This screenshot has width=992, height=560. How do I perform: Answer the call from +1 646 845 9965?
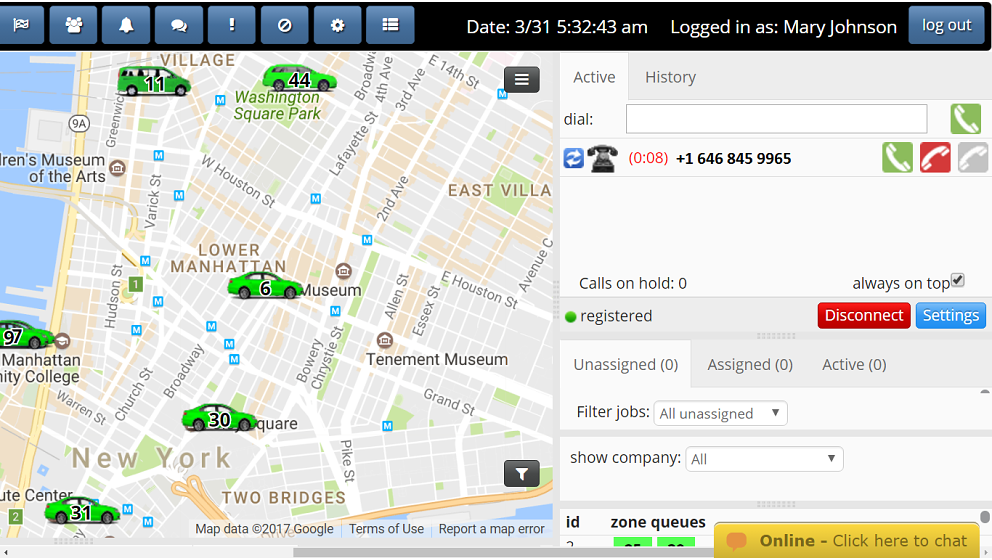898,158
